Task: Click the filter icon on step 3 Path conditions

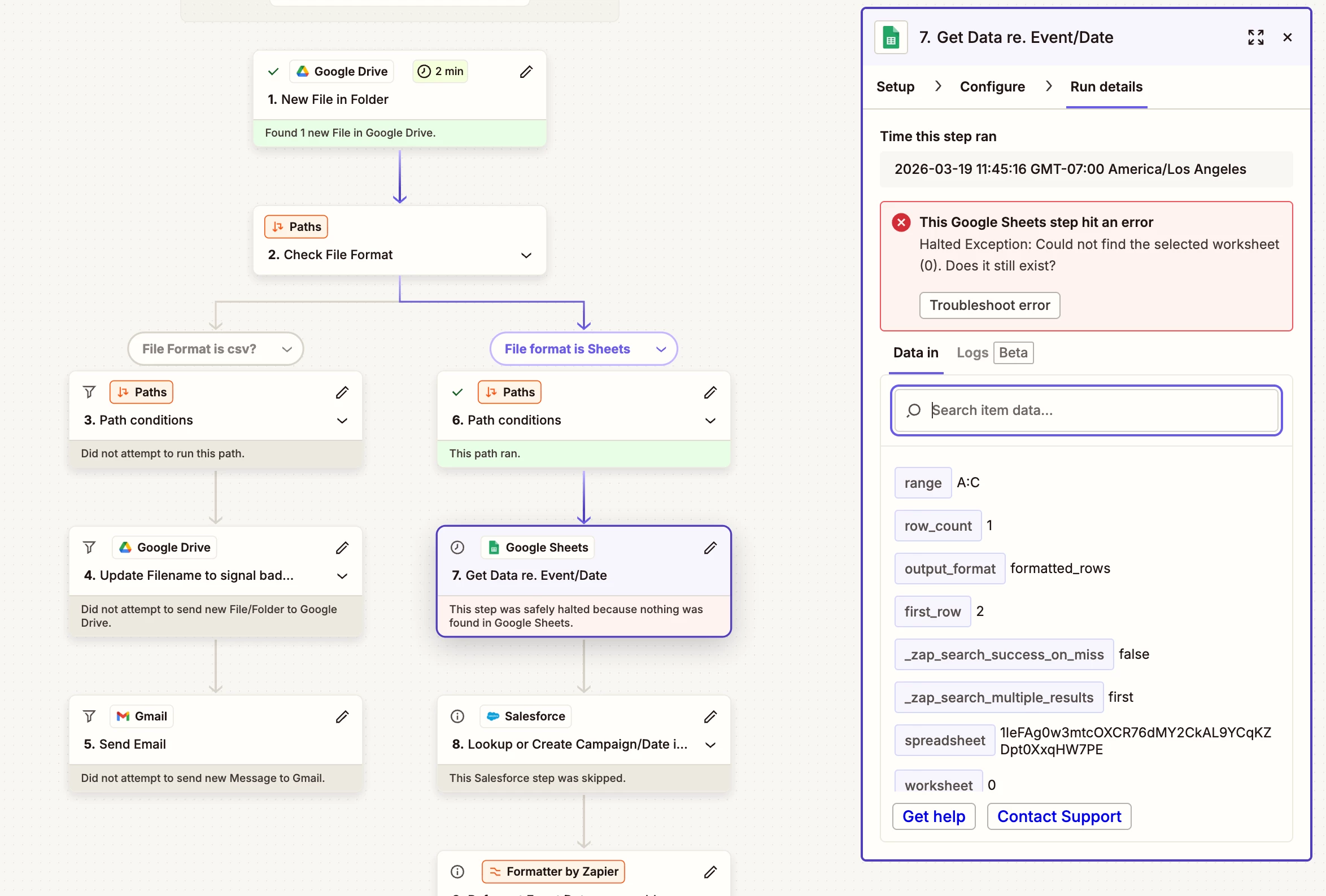Action: pos(89,392)
